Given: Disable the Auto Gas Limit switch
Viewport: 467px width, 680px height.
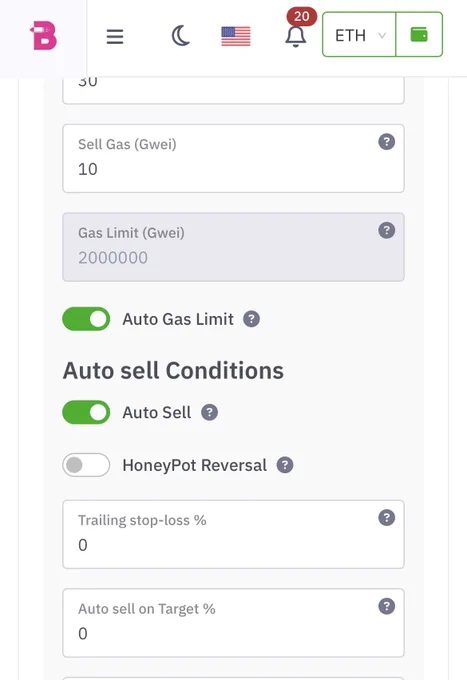Looking at the screenshot, I should pos(86,319).
